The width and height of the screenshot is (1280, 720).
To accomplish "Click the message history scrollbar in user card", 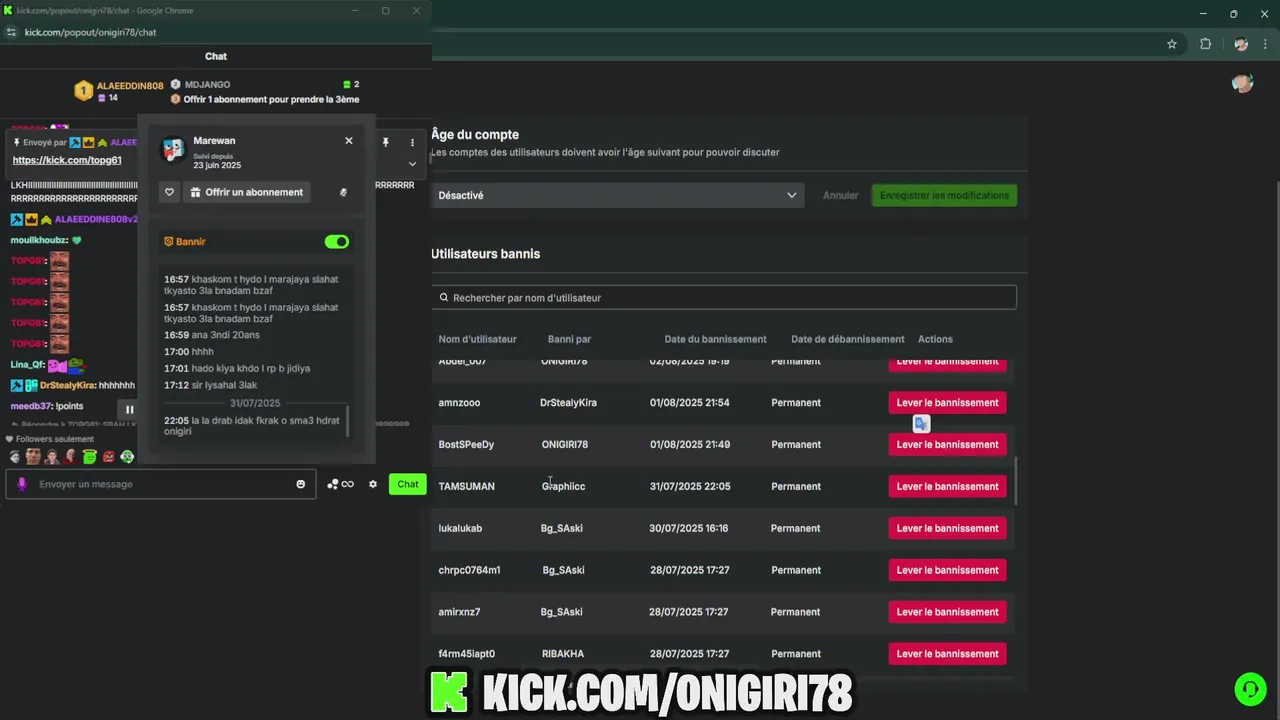I will (348, 419).
